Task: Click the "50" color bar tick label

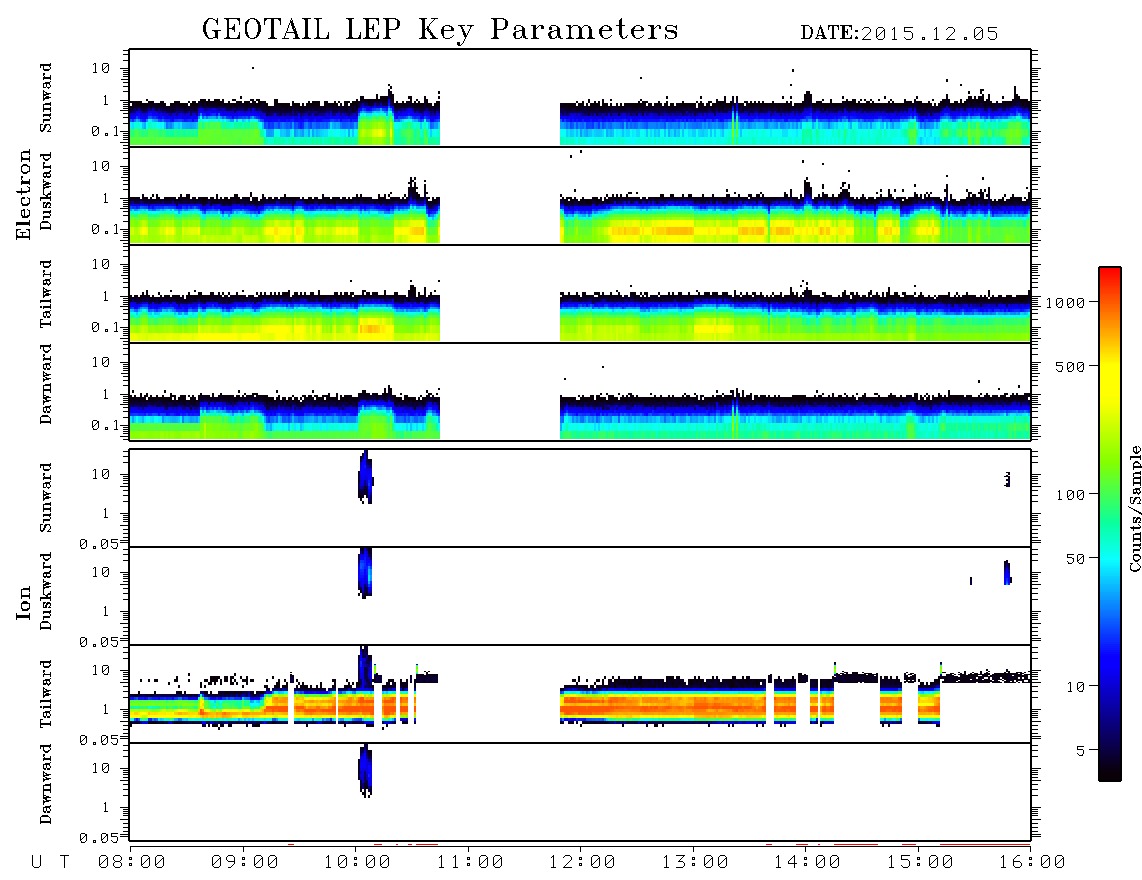Action: coord(1075,559)
